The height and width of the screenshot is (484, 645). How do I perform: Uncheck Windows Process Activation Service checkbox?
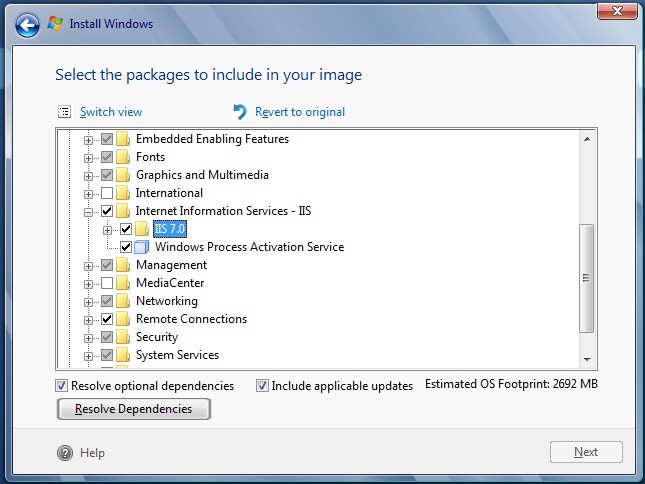point(126,247)
